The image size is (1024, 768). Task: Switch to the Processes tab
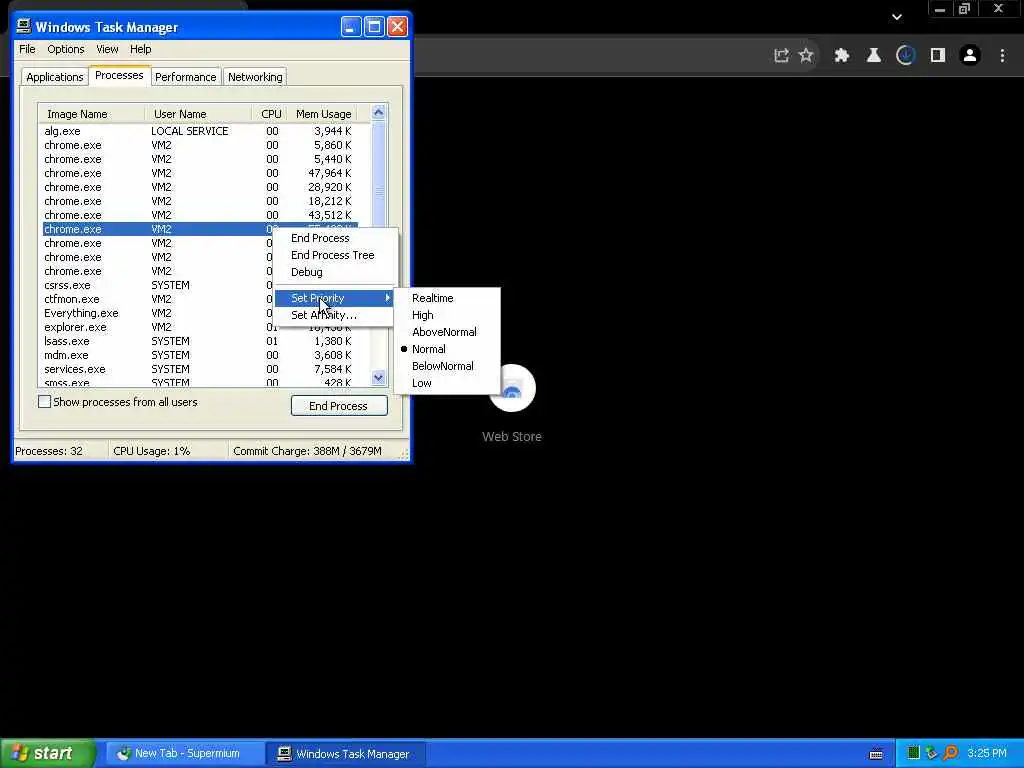(x=119, y=75)
